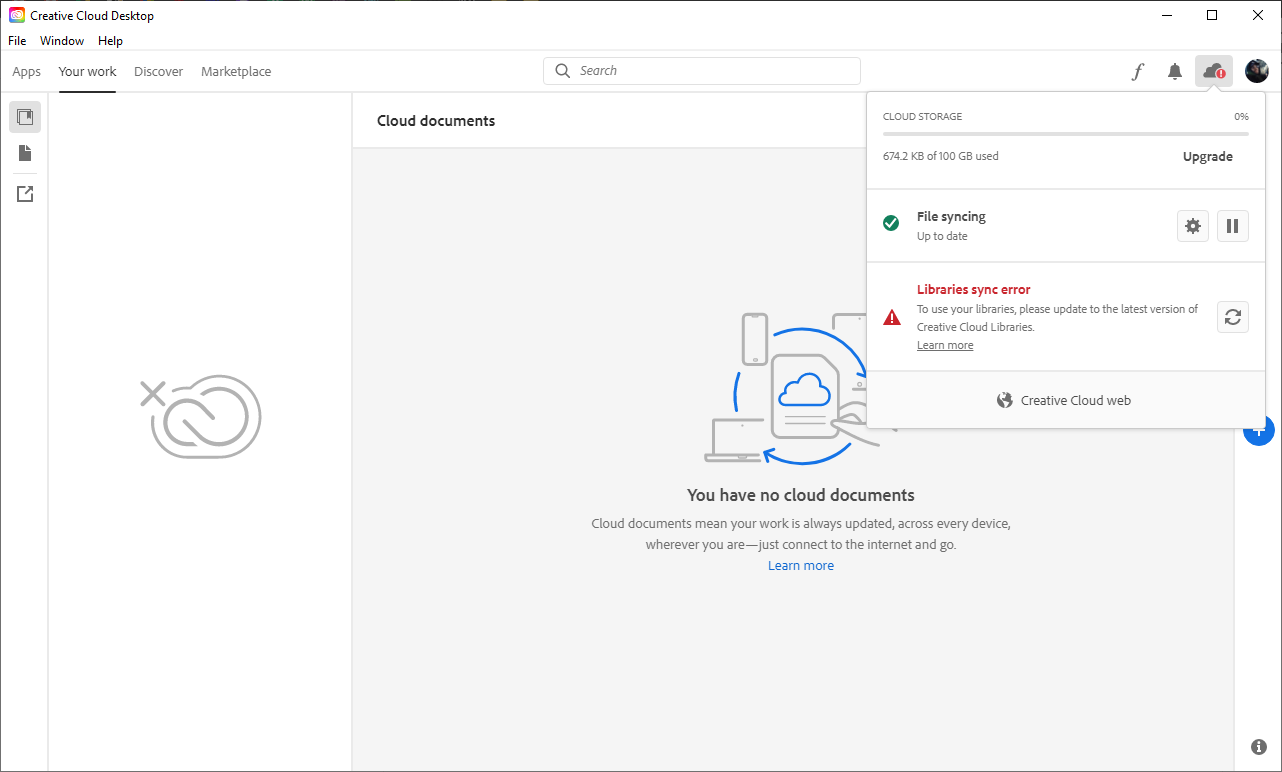1282x772 pixels.
Task: Pause file syncing
Action: [x=1233, y=226]
